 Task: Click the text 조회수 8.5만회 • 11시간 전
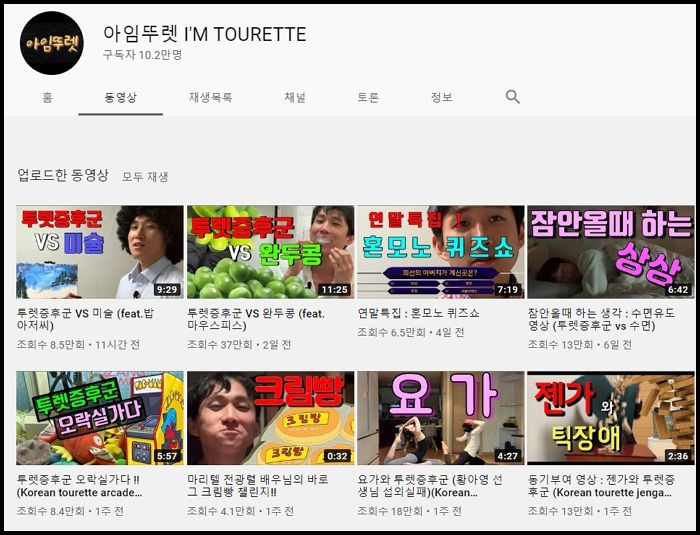pyautogui.click(x=78, y=345)
